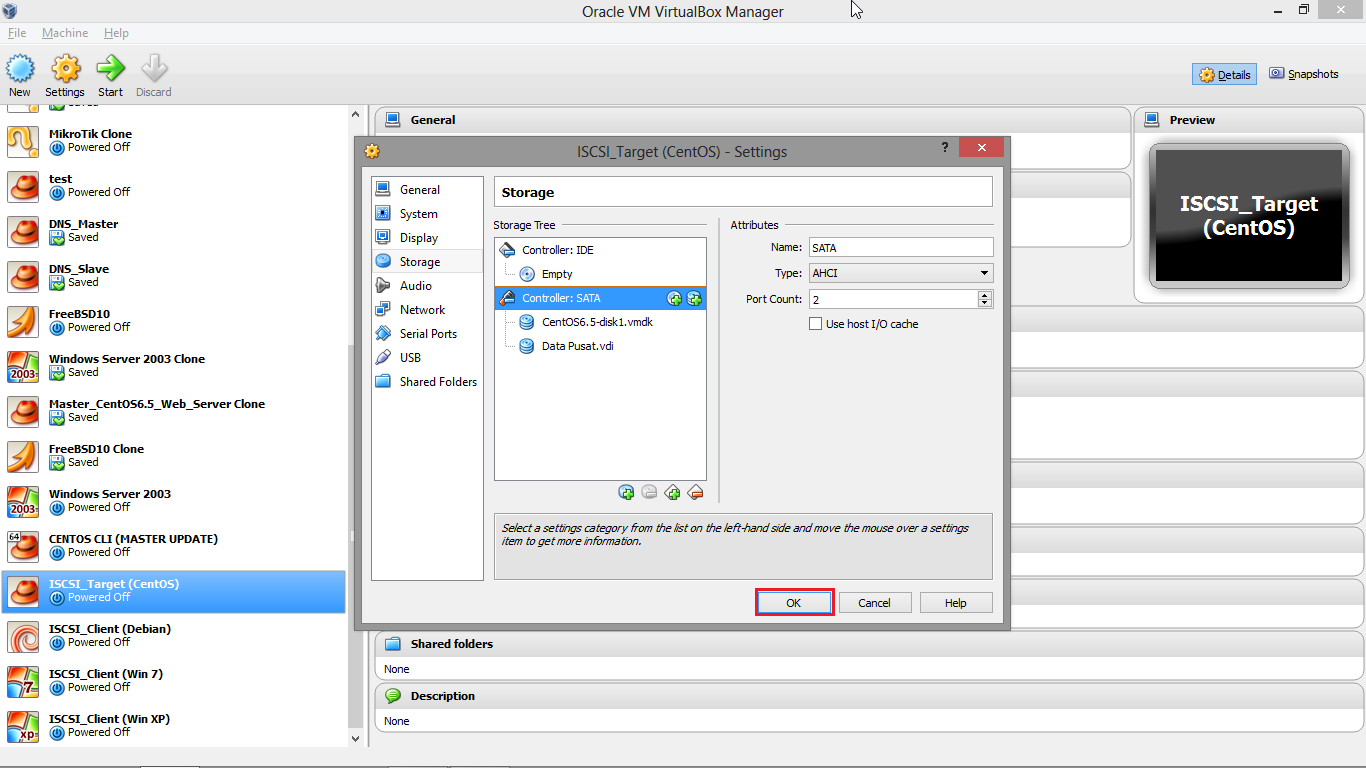Click the Port Count value field
This screenshot has height=768, width=1366.
(893, 299)
